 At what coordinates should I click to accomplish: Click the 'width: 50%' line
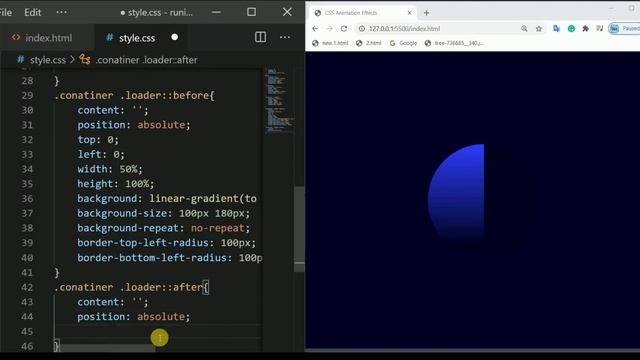pos(110,169)
